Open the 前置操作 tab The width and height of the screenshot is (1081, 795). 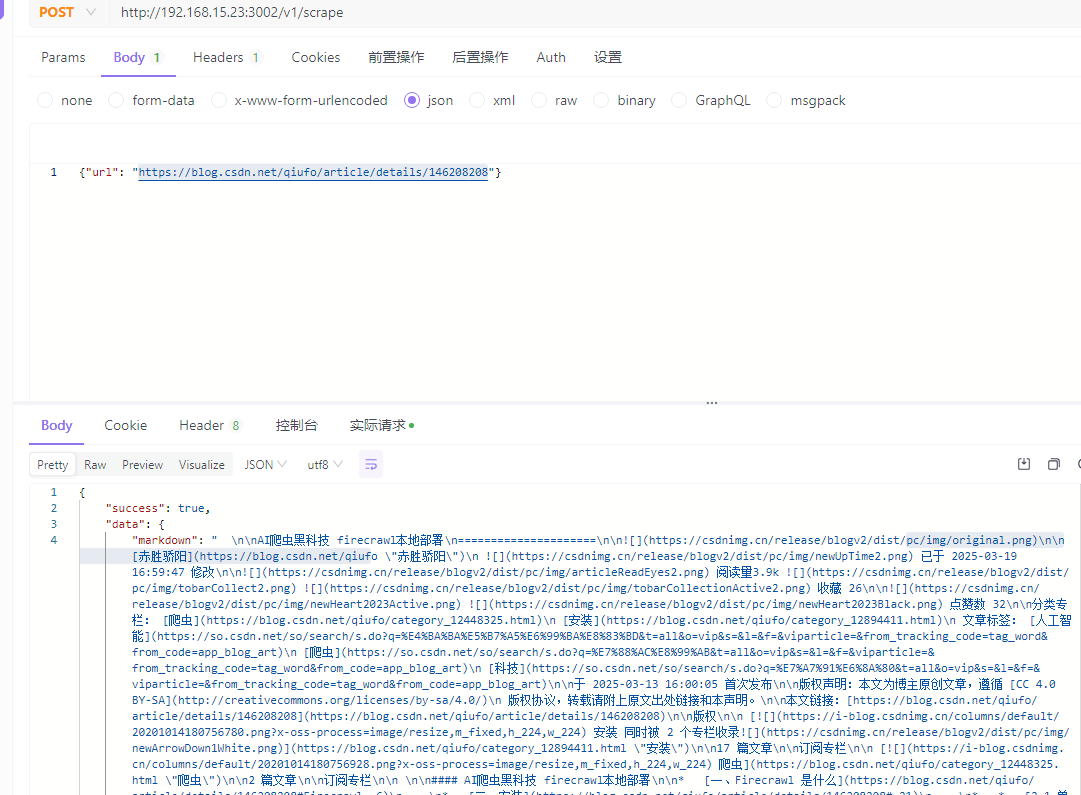[396, 57]
